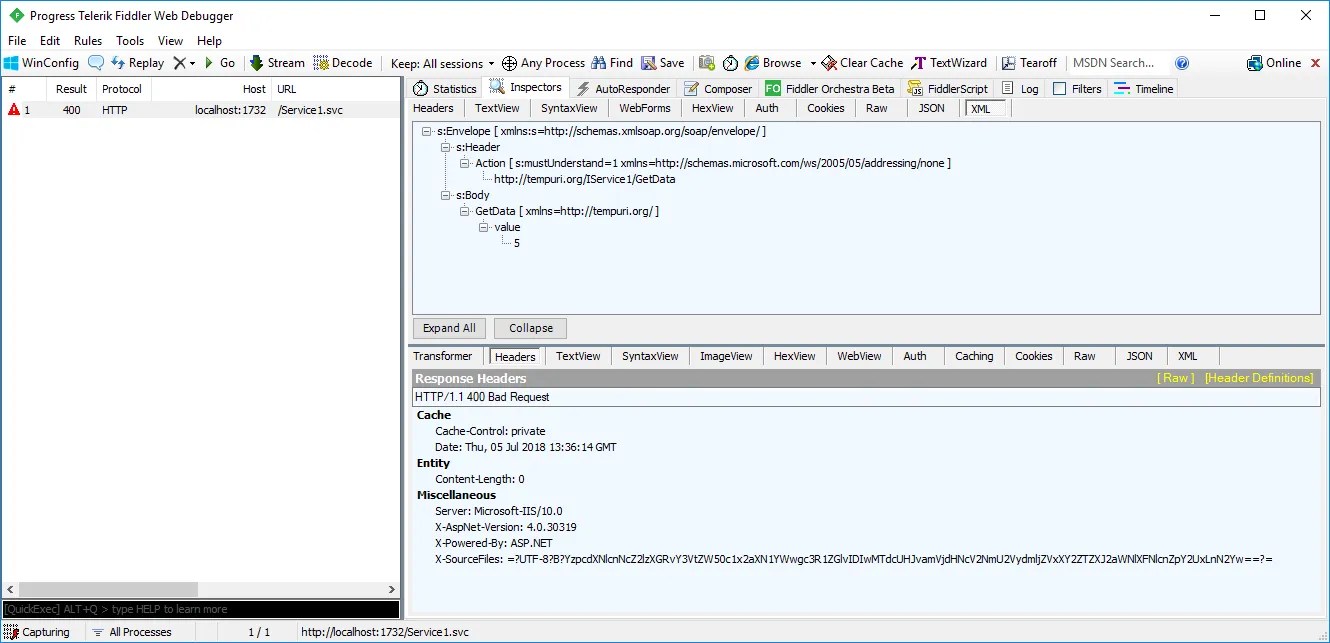Toggle the Capturing status indicator

[x=38, y=632]
